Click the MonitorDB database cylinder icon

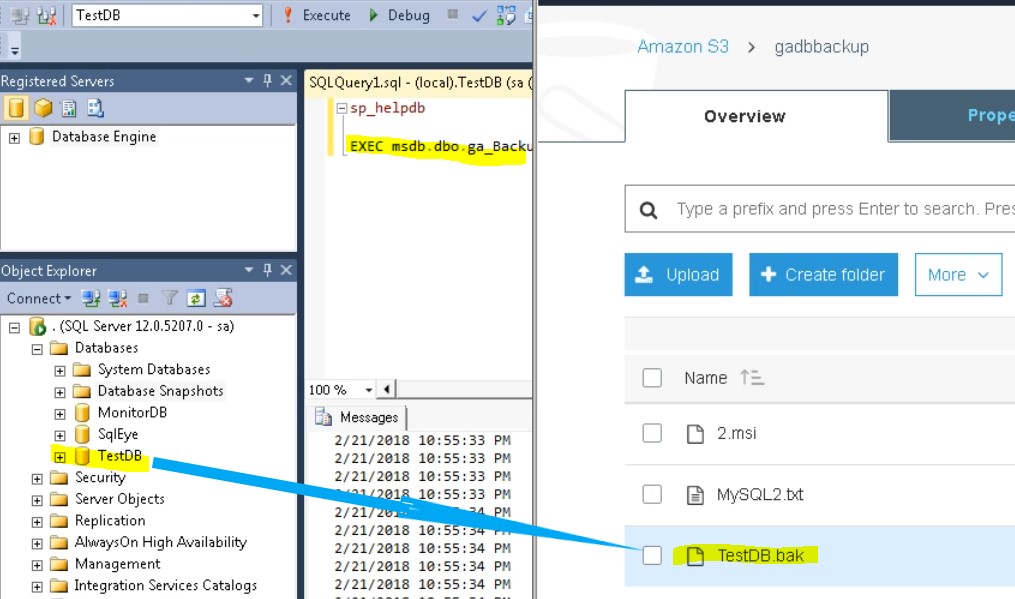coord(82,413)
